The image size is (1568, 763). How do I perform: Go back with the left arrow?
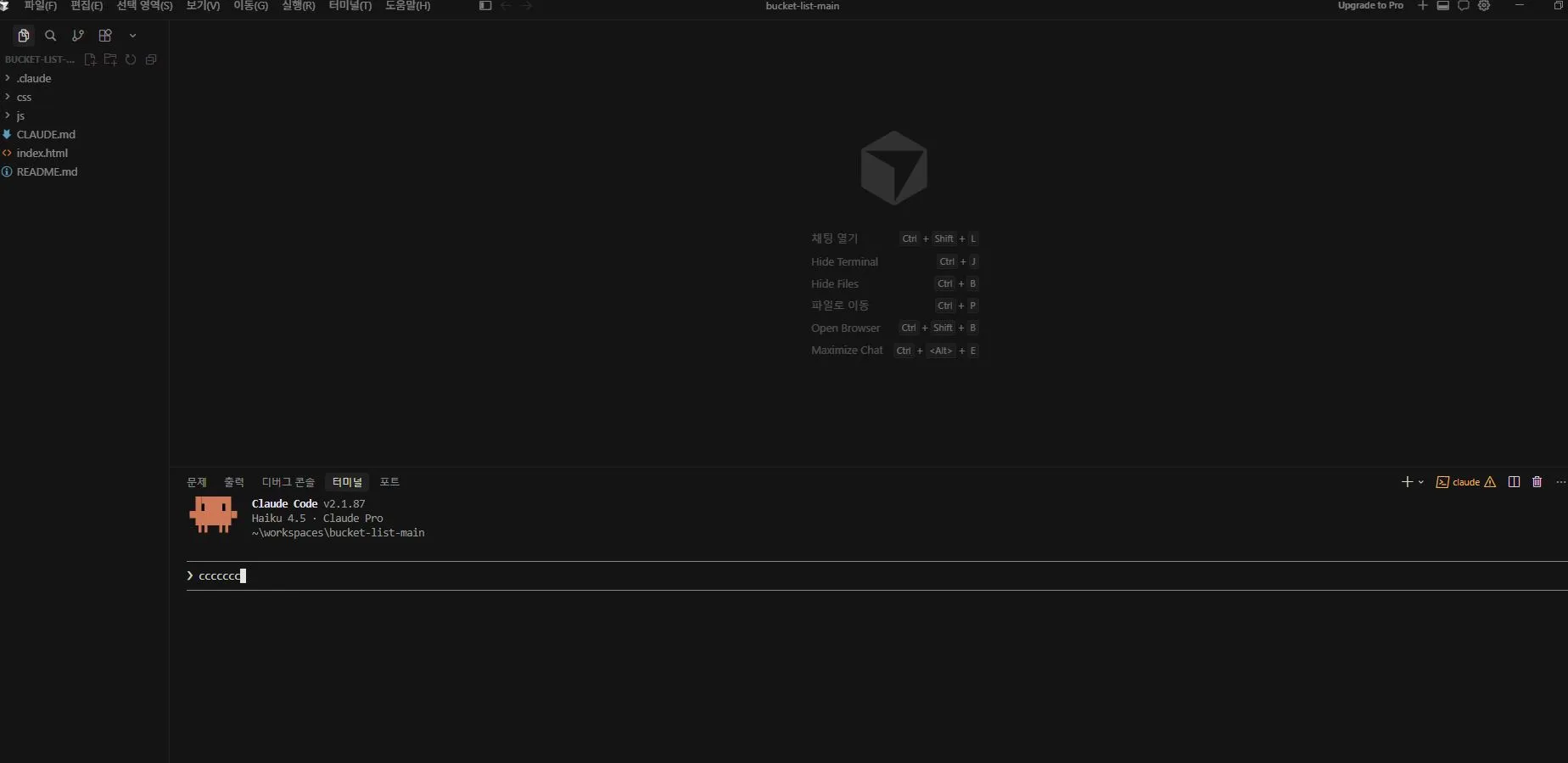(x=507, y=6)
